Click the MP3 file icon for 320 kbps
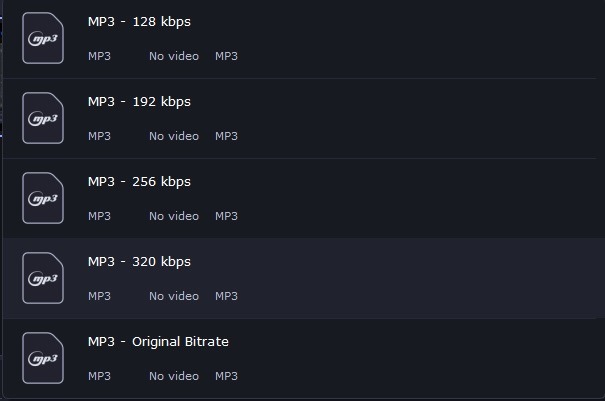 click(x=43, y=278)
